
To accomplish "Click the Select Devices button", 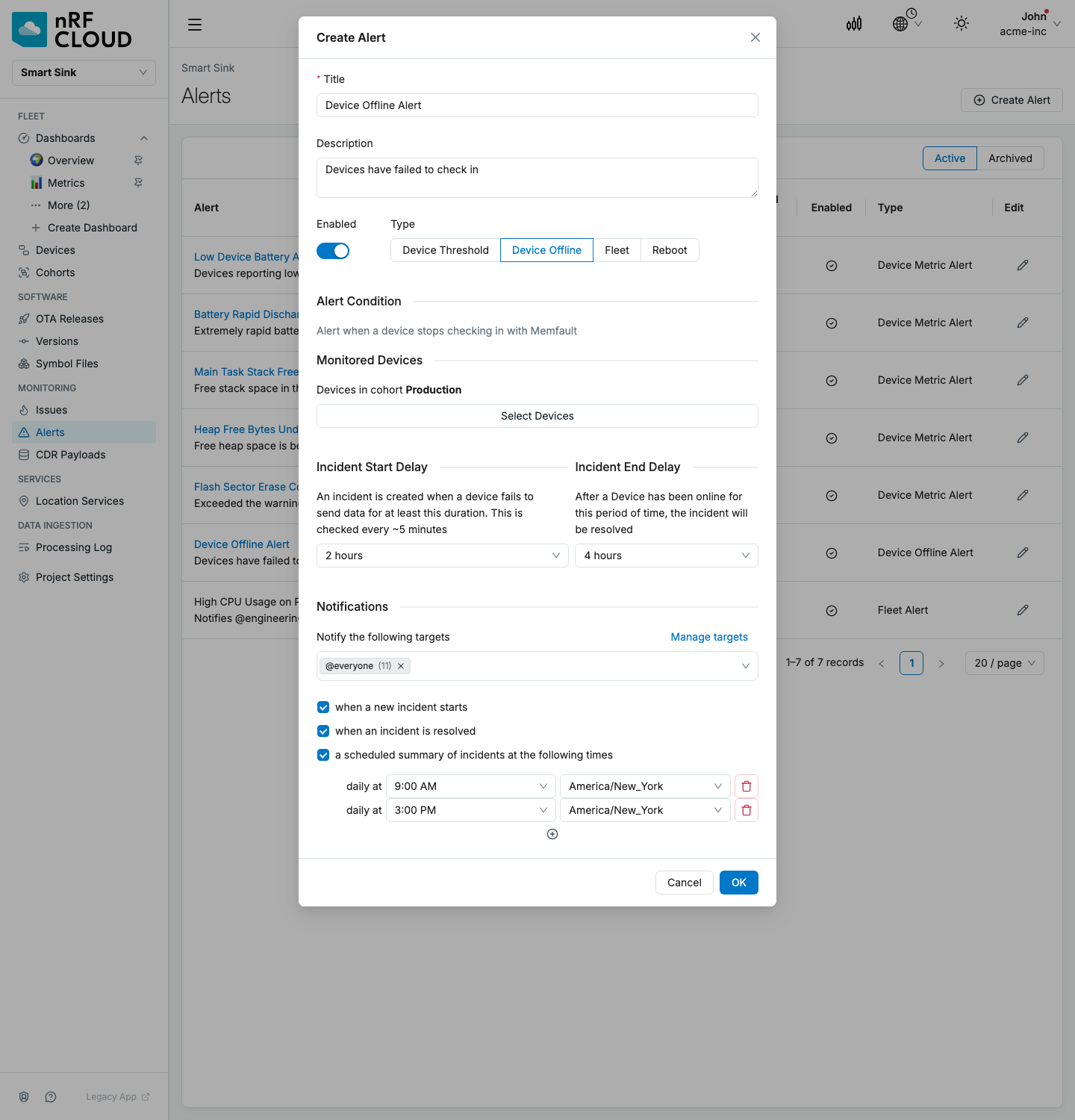I will pos(537,416).
